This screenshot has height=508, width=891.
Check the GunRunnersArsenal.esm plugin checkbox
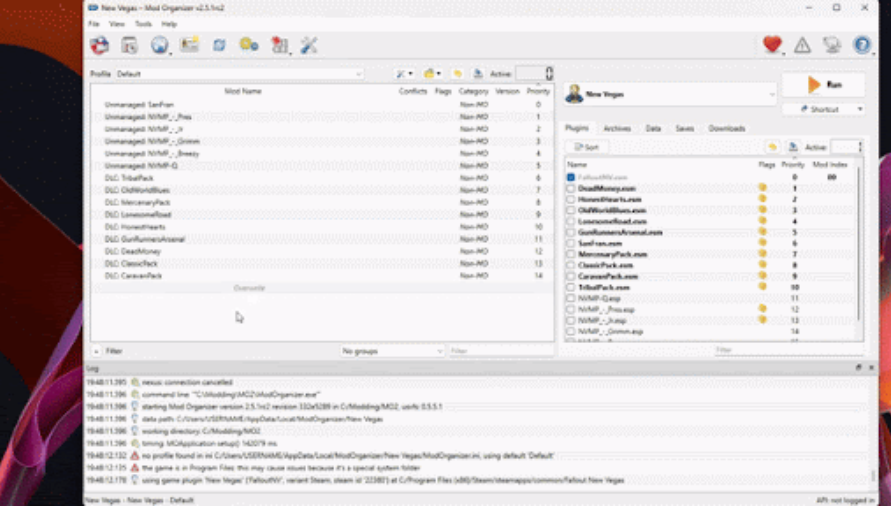coord(571,232)
